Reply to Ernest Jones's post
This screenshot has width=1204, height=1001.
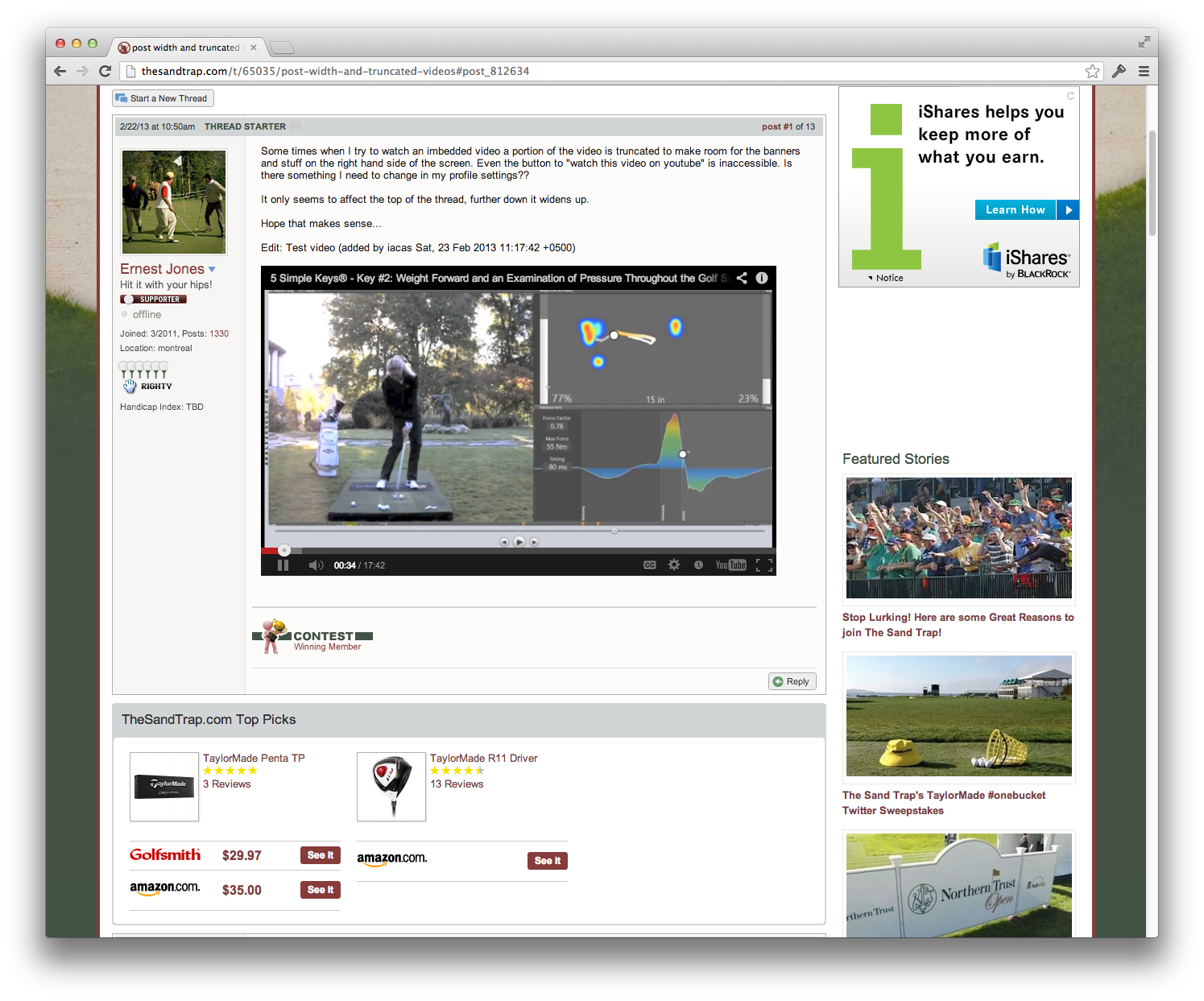pyautogui.click(x=792, y=681)
